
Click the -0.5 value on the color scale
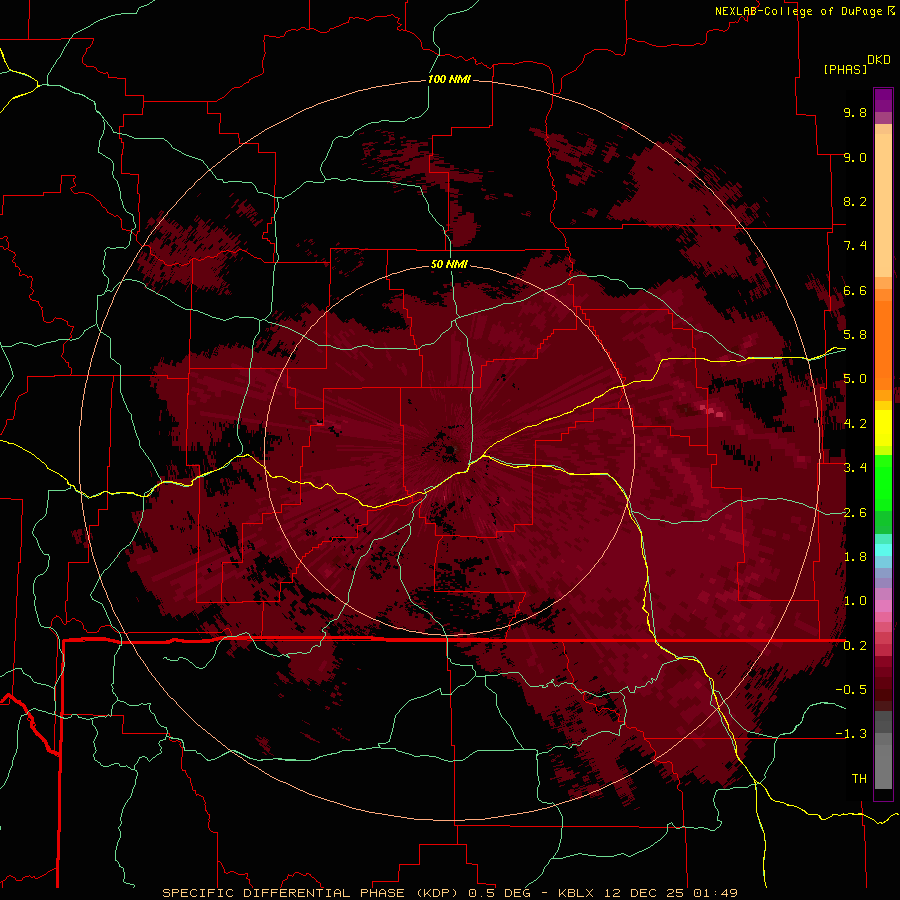coord(851,690)
